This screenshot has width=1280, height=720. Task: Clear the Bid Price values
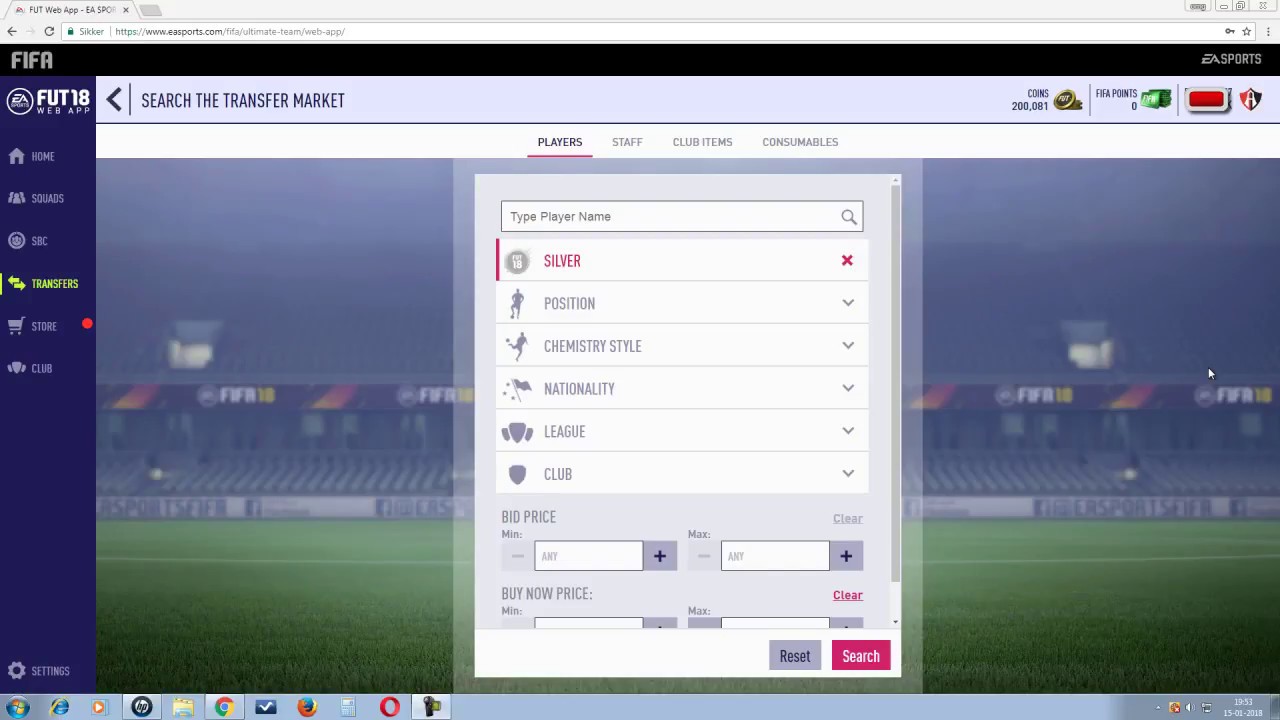click(847, 518)
